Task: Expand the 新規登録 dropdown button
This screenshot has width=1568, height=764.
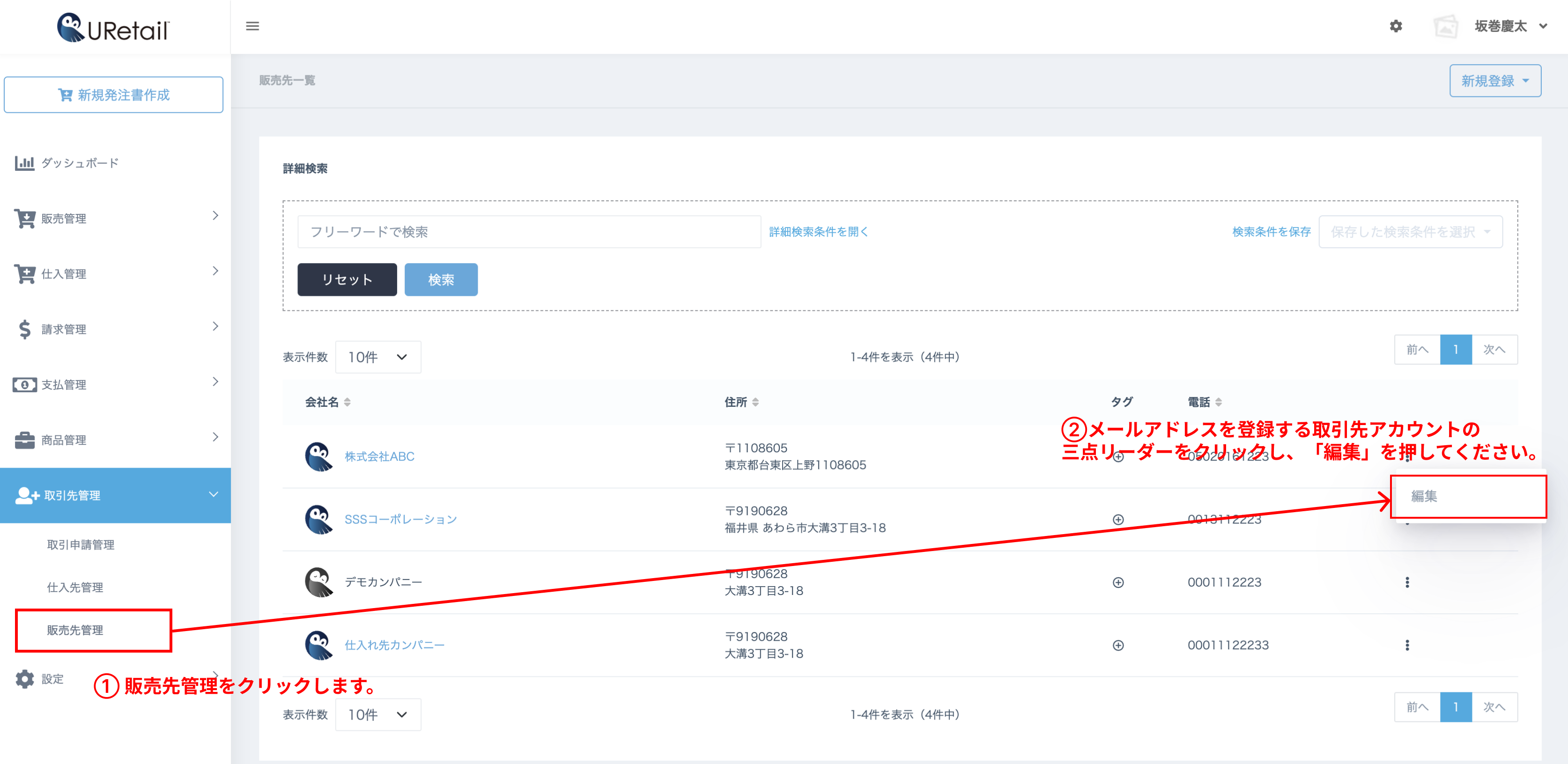Action: click(1494, 81)
